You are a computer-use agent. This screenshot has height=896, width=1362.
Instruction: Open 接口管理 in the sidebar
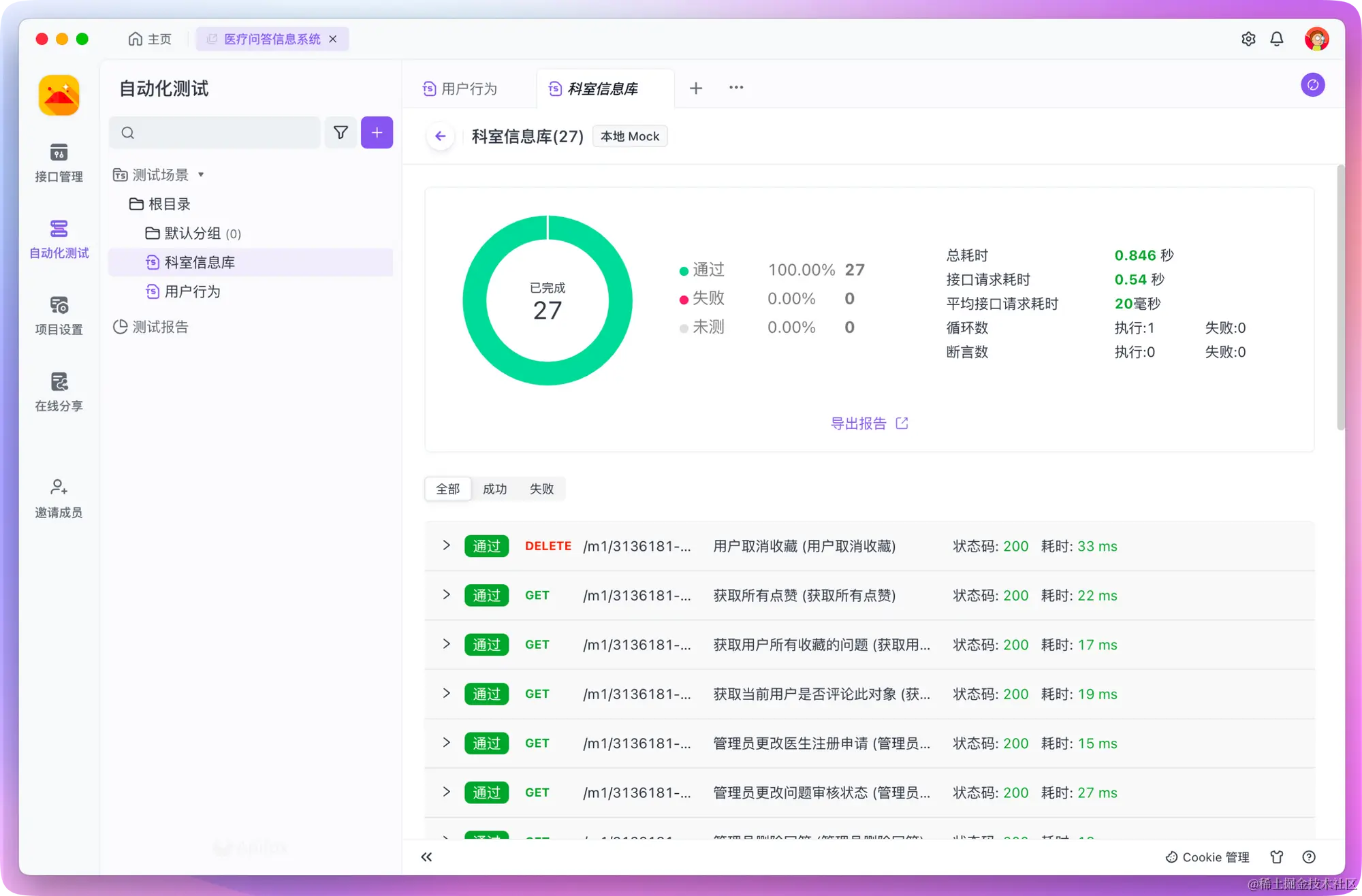[x=59, y=162]
